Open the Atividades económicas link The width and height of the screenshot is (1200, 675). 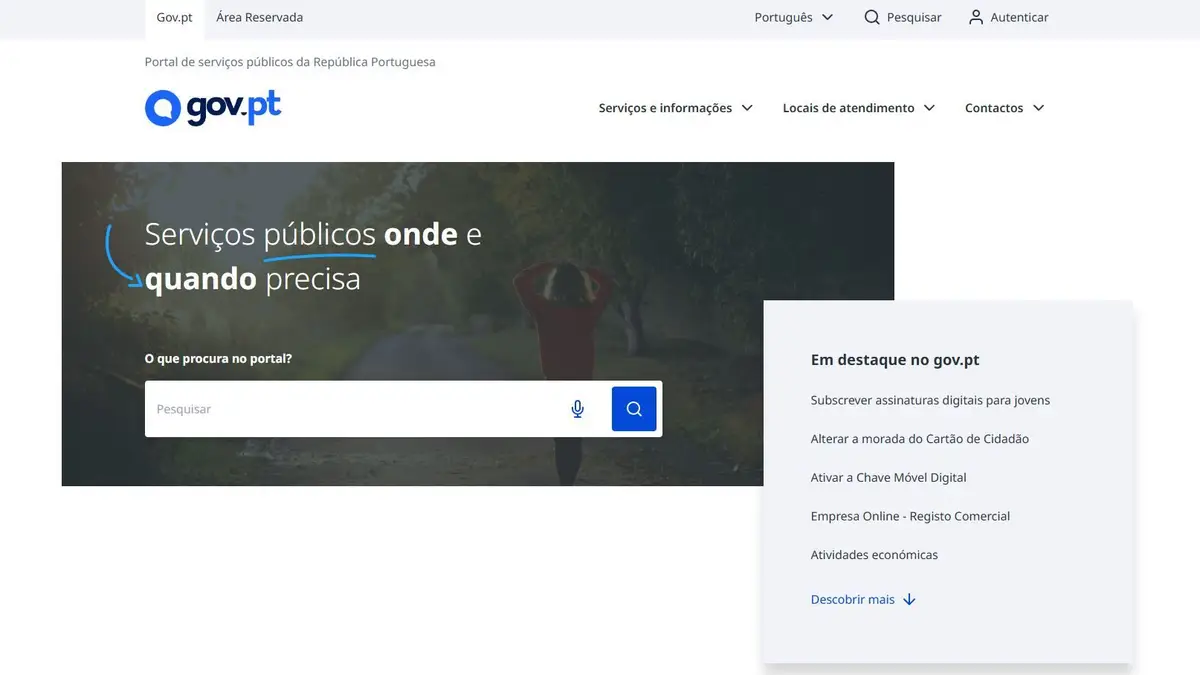874,555
